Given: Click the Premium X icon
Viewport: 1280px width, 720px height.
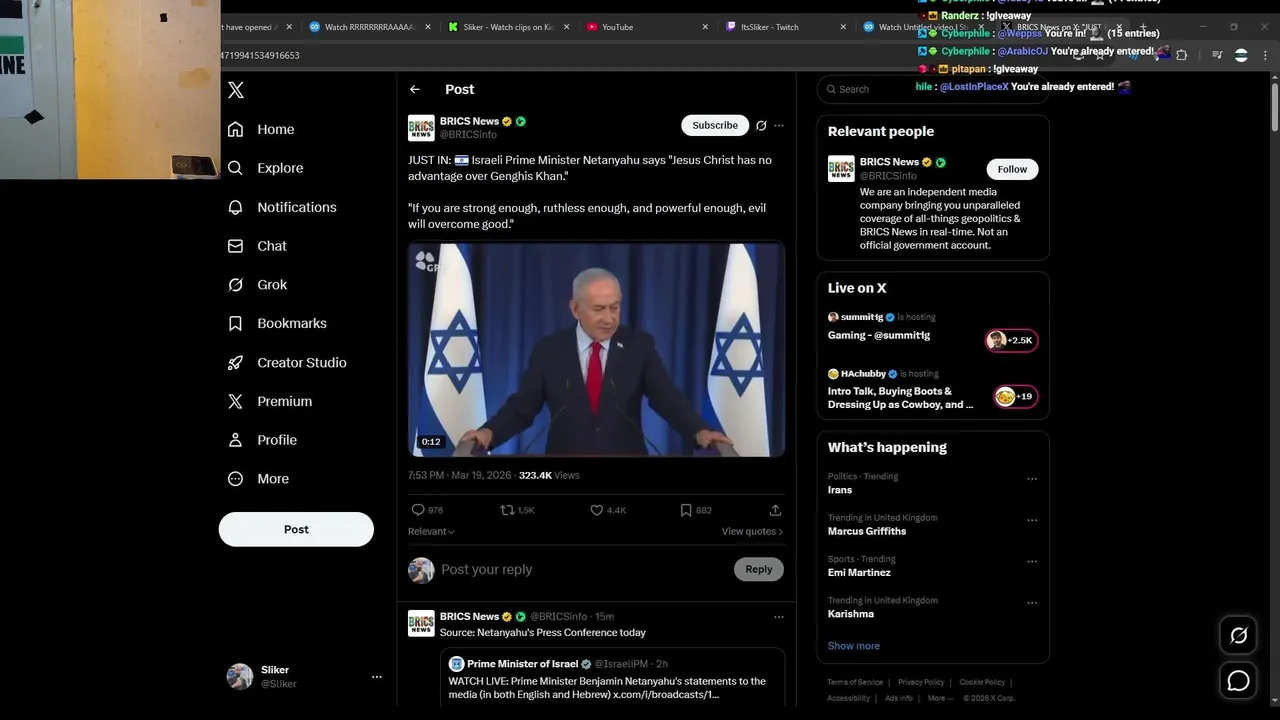Looking at the screenshot, I should coord(236,401).
